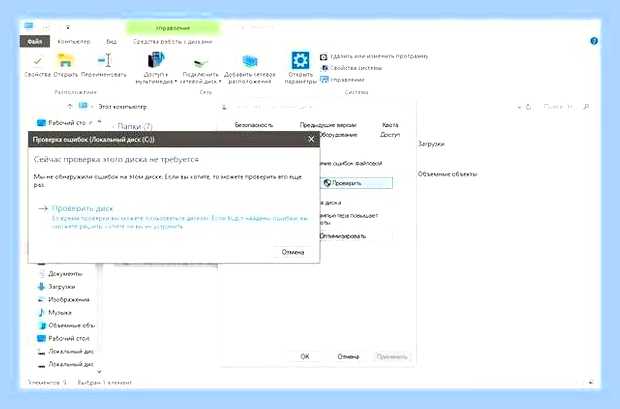This screenshot has height=409, width=620.
Task: Select Средства работы с дисками tab
Action: (x=172, y=42)
